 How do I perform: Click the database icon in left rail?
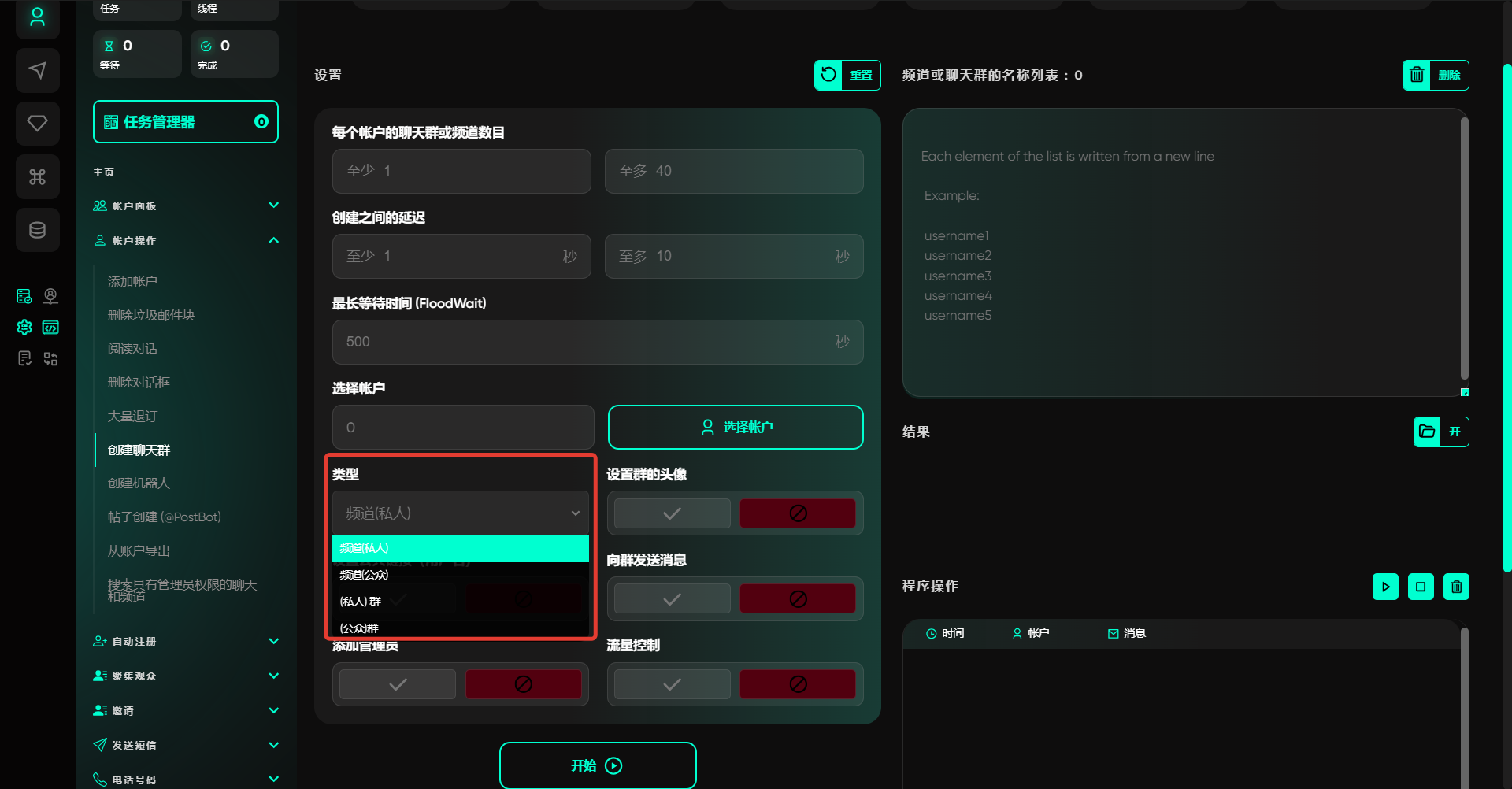[37, 230]
